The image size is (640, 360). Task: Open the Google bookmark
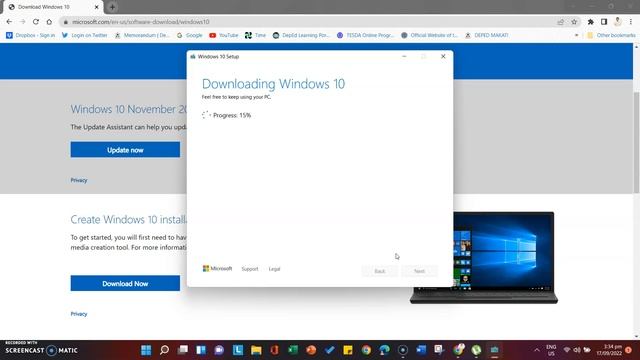pos(190,36)
